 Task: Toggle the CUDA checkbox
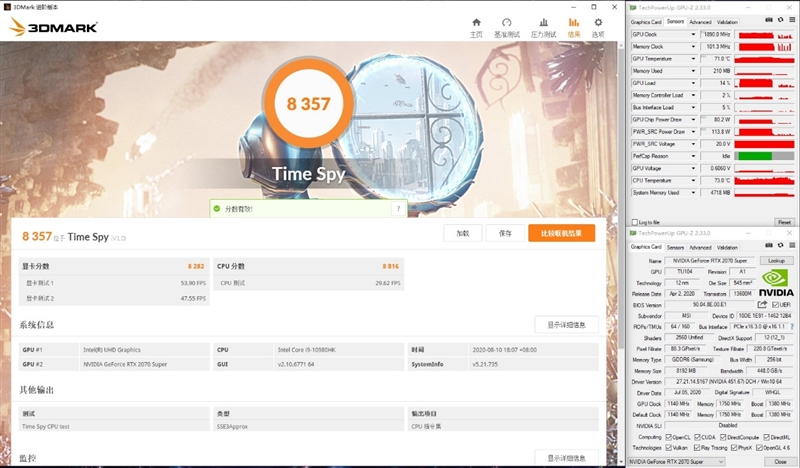tap(697, 437)
